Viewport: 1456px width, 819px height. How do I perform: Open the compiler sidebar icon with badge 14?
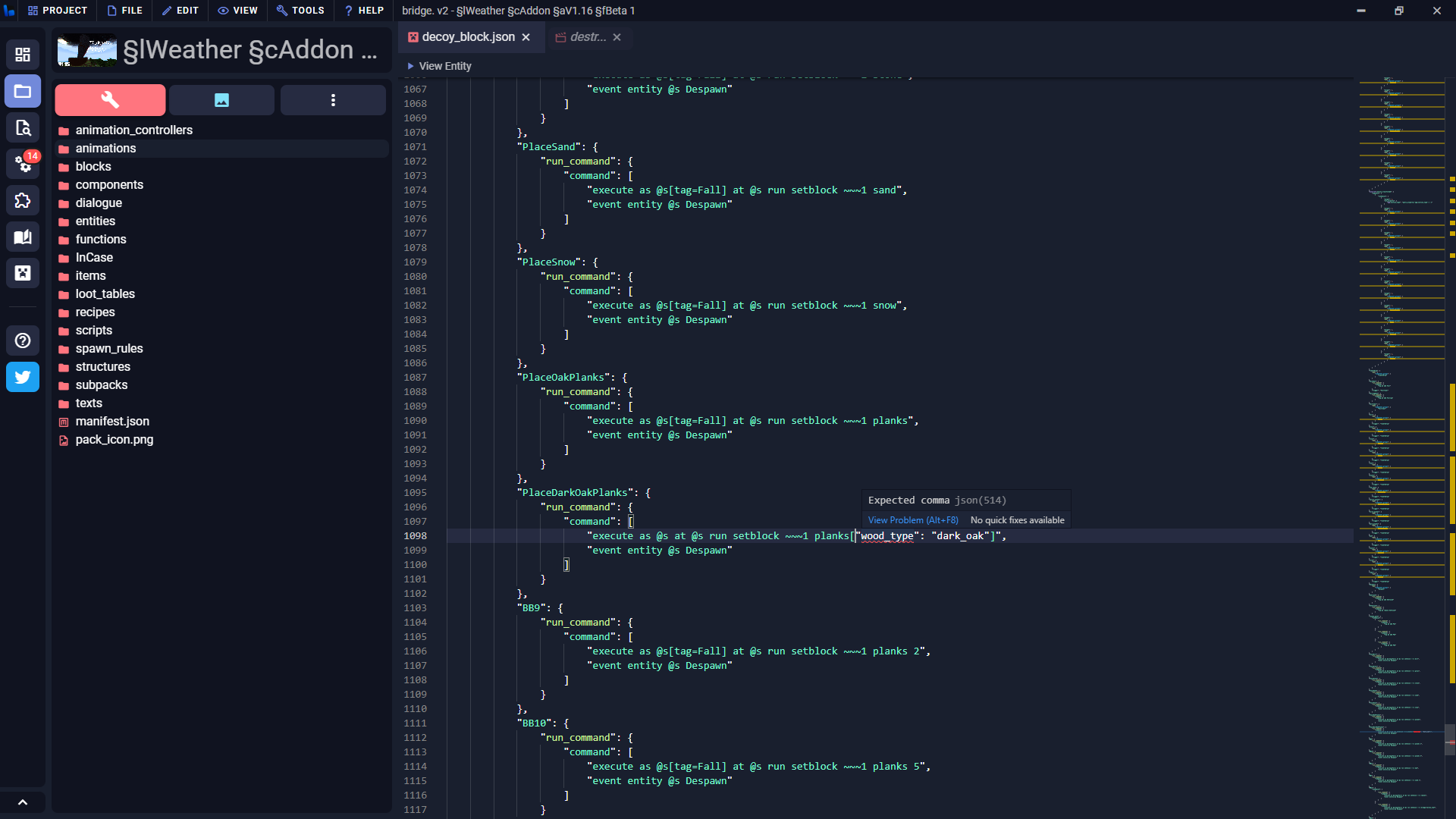pos(23,164)
